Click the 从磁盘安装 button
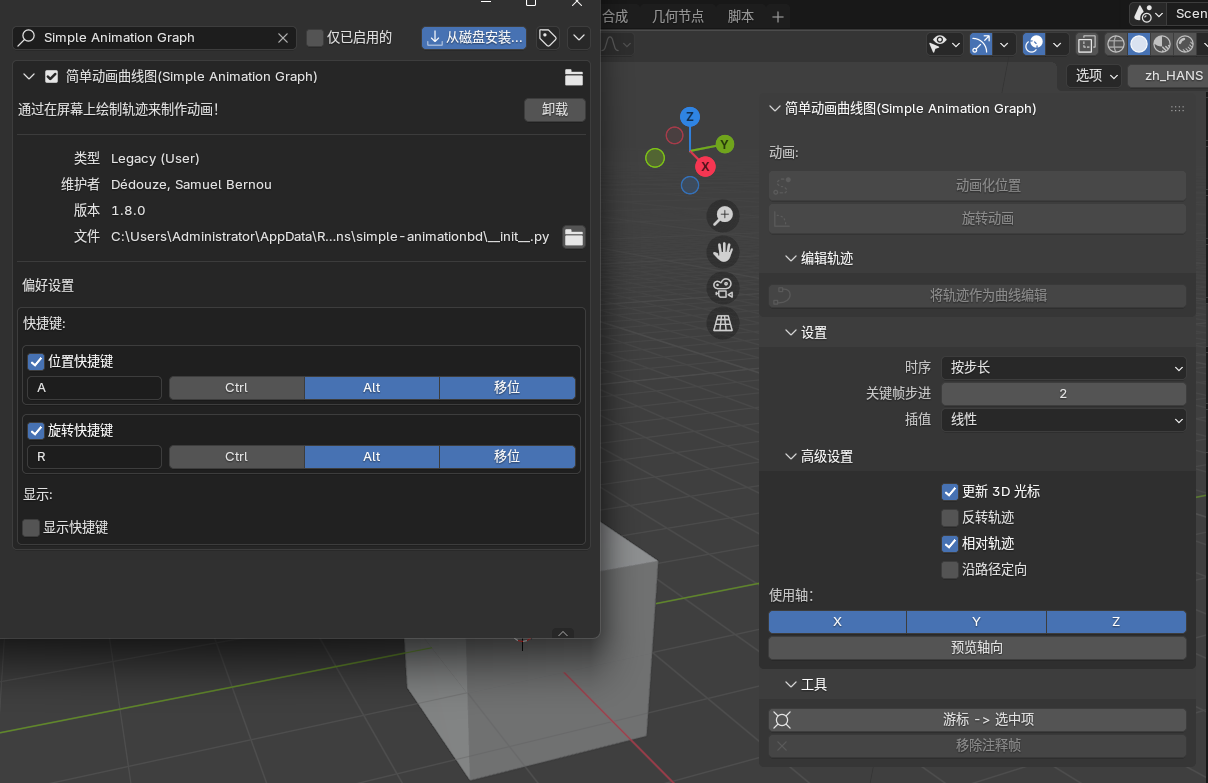The image size is (1208, 783). click(x=474, y=38)
